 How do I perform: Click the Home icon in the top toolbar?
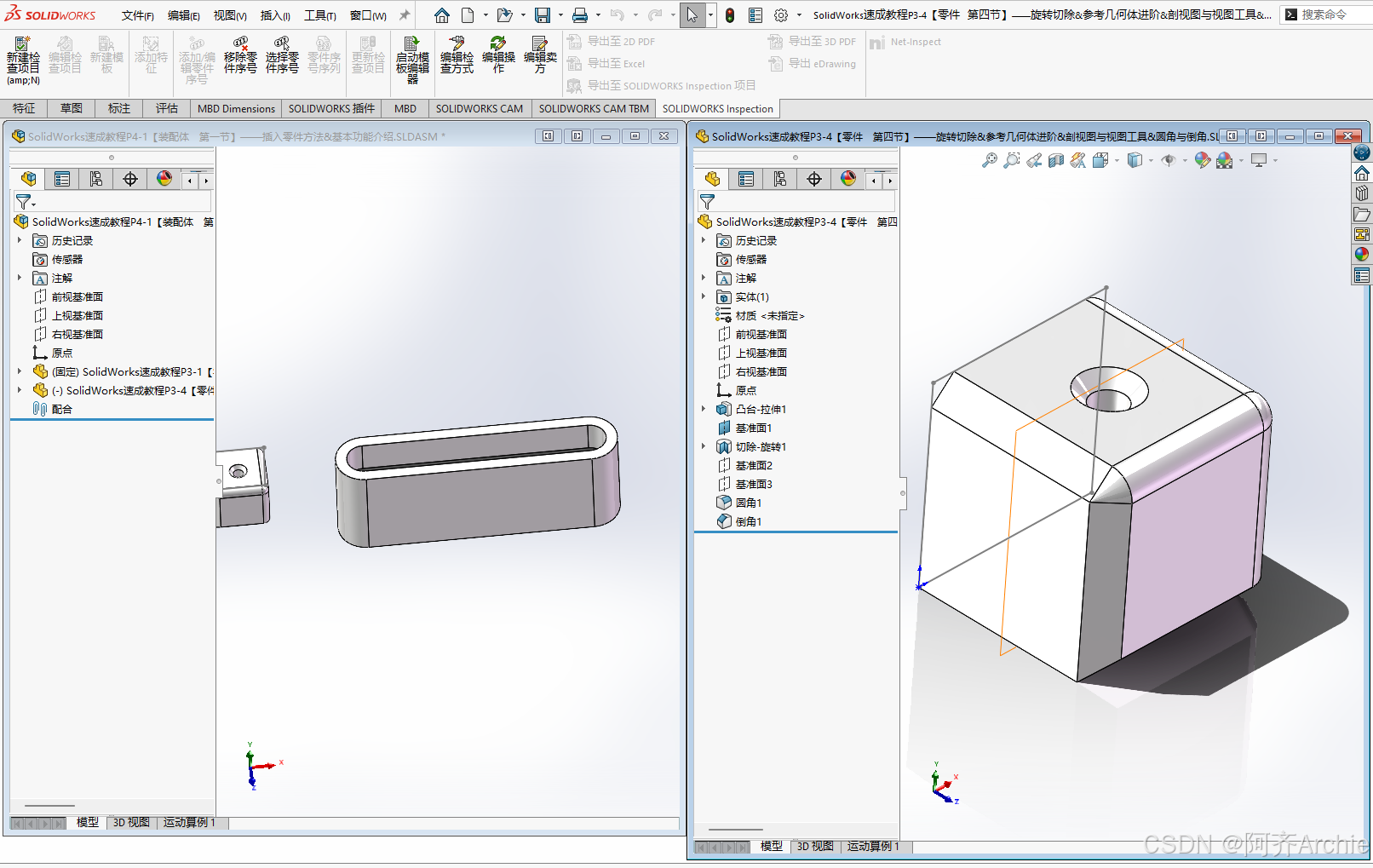coord(441,15)
